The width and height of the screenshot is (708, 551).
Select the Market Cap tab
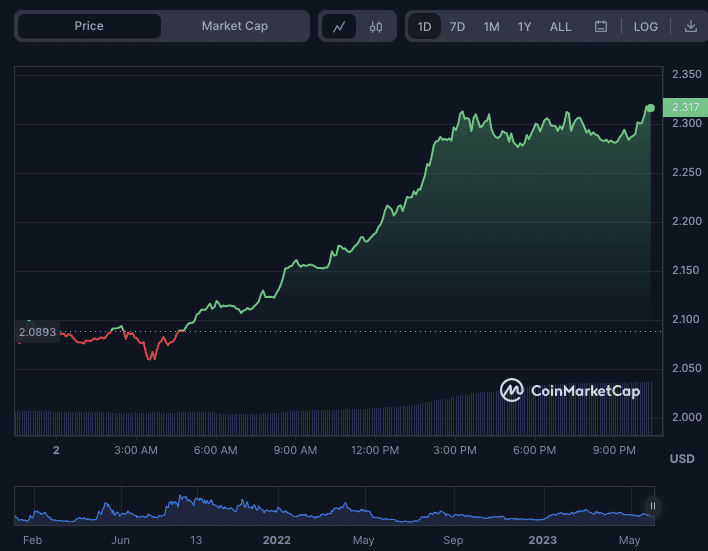(234, 26)
